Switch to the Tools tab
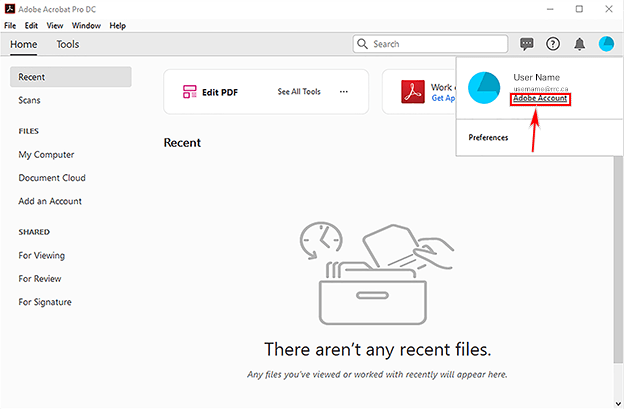624x409 pixels. click(x=68, y=44)
